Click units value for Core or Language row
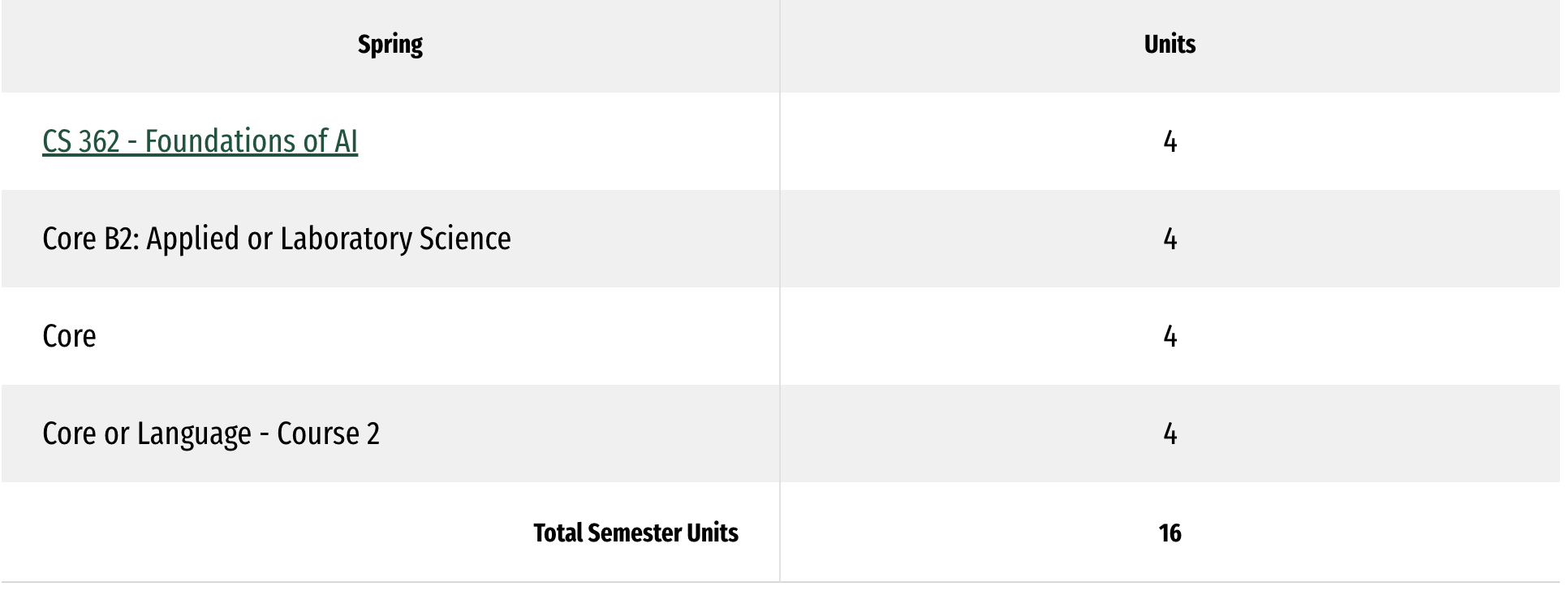The width and height of the screenshot is (1568, 591). click(x=1170, y=434)
